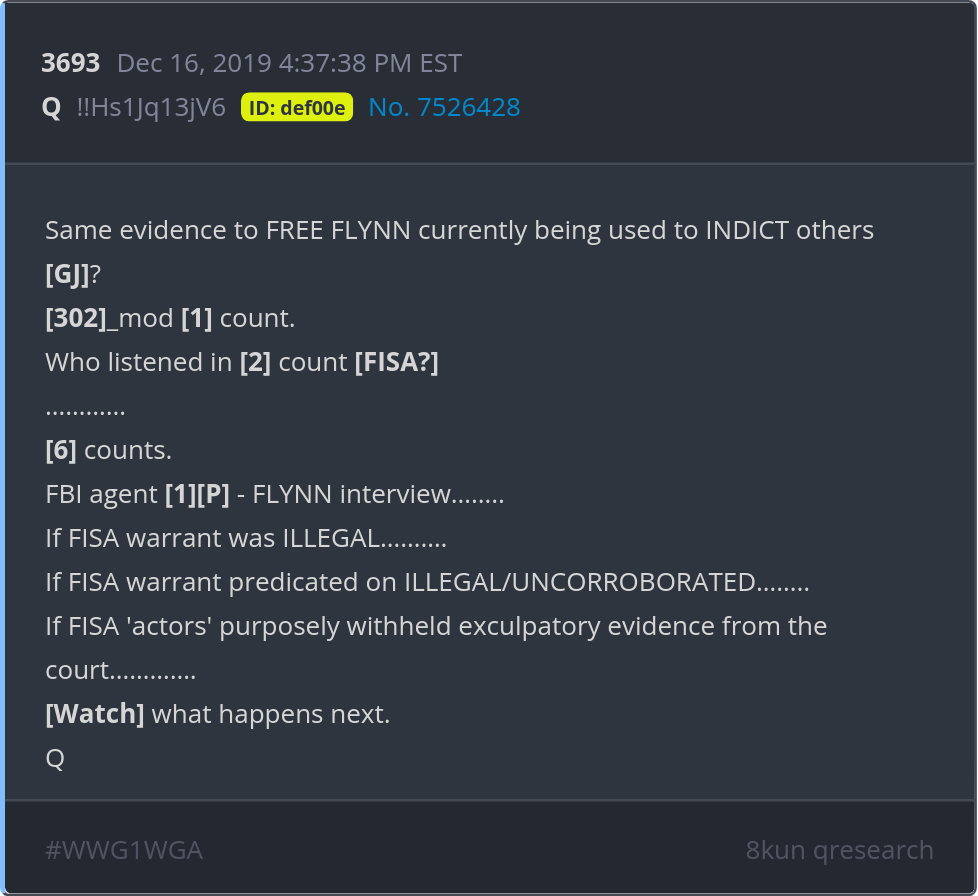This screenshot has width=978, height=896.
Task: Click the tripcode !!Hs1Jq13jV6
Action: point(151,108)
